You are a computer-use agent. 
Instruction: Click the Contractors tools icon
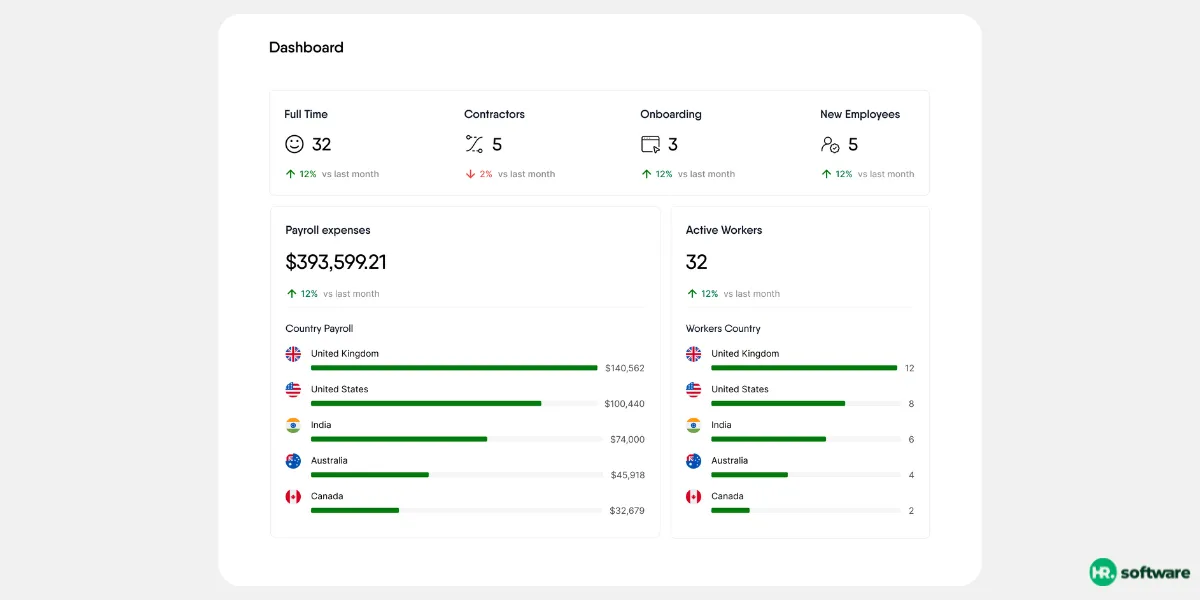point(474,144)
